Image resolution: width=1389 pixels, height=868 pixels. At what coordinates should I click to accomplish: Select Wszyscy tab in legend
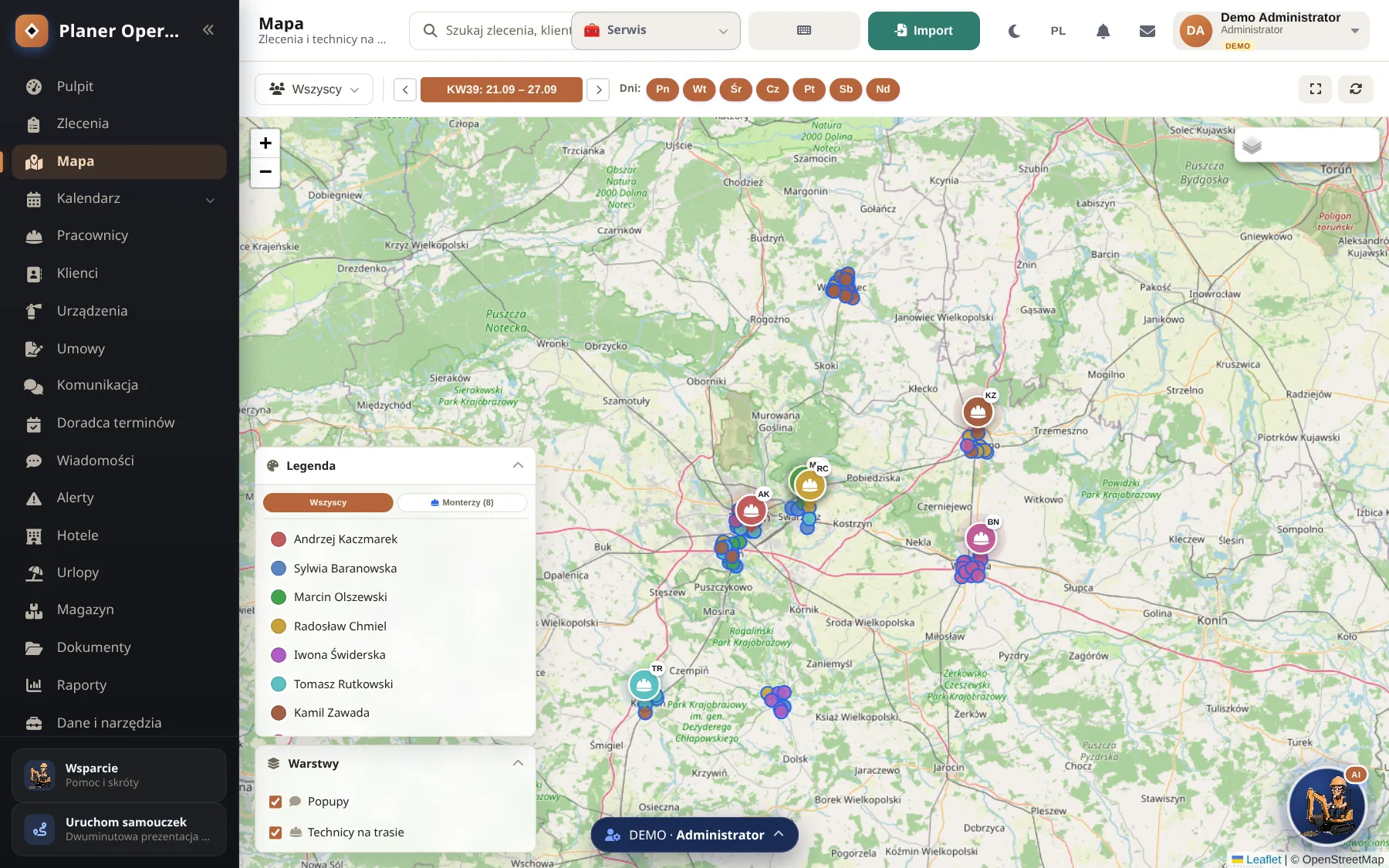[328, 502]
